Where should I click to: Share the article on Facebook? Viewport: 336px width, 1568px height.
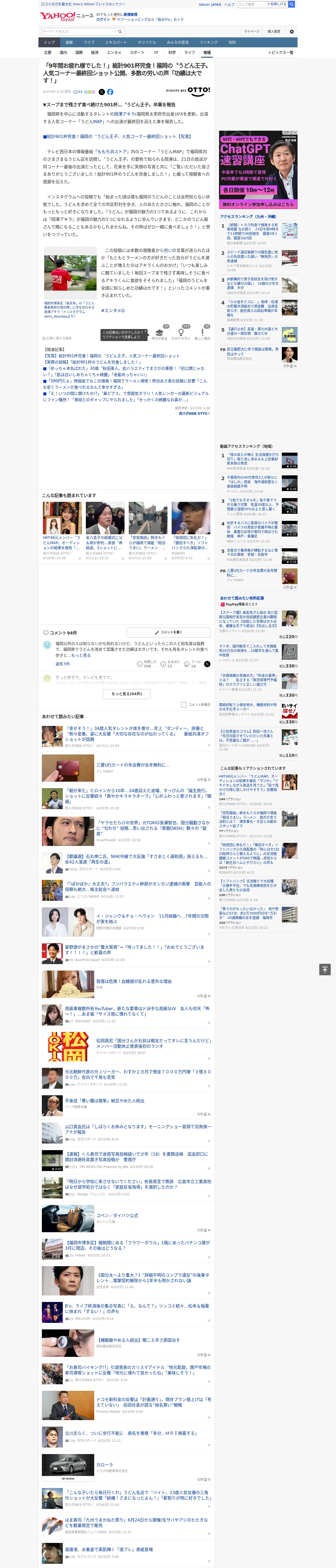pyautogui.click(x=110, y=92)
